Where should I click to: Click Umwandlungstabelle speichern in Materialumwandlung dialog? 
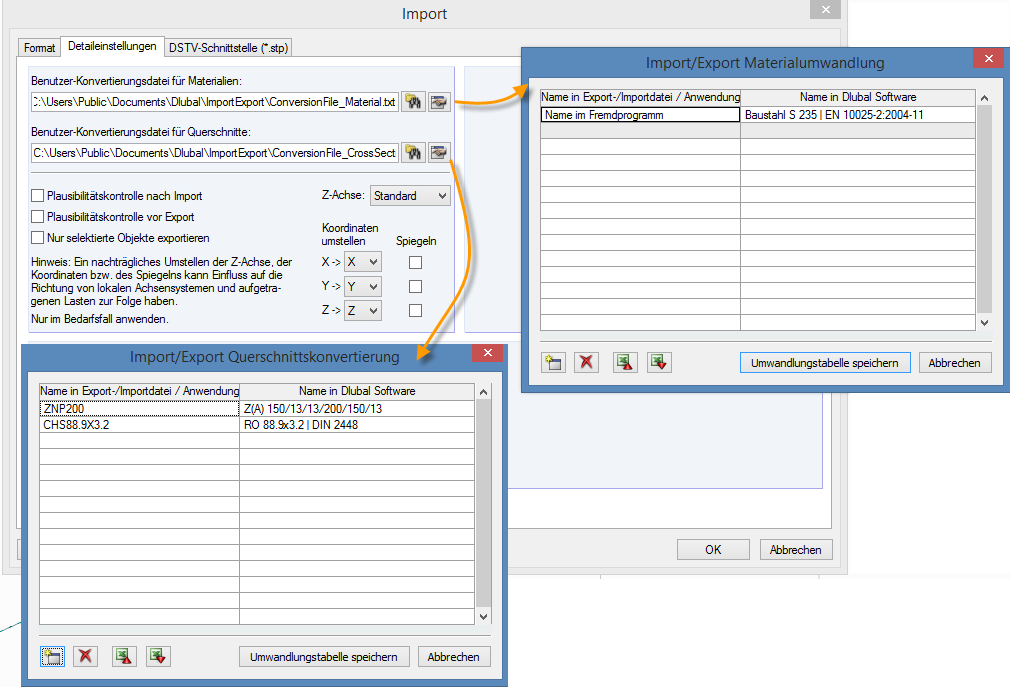click(824, 362)
